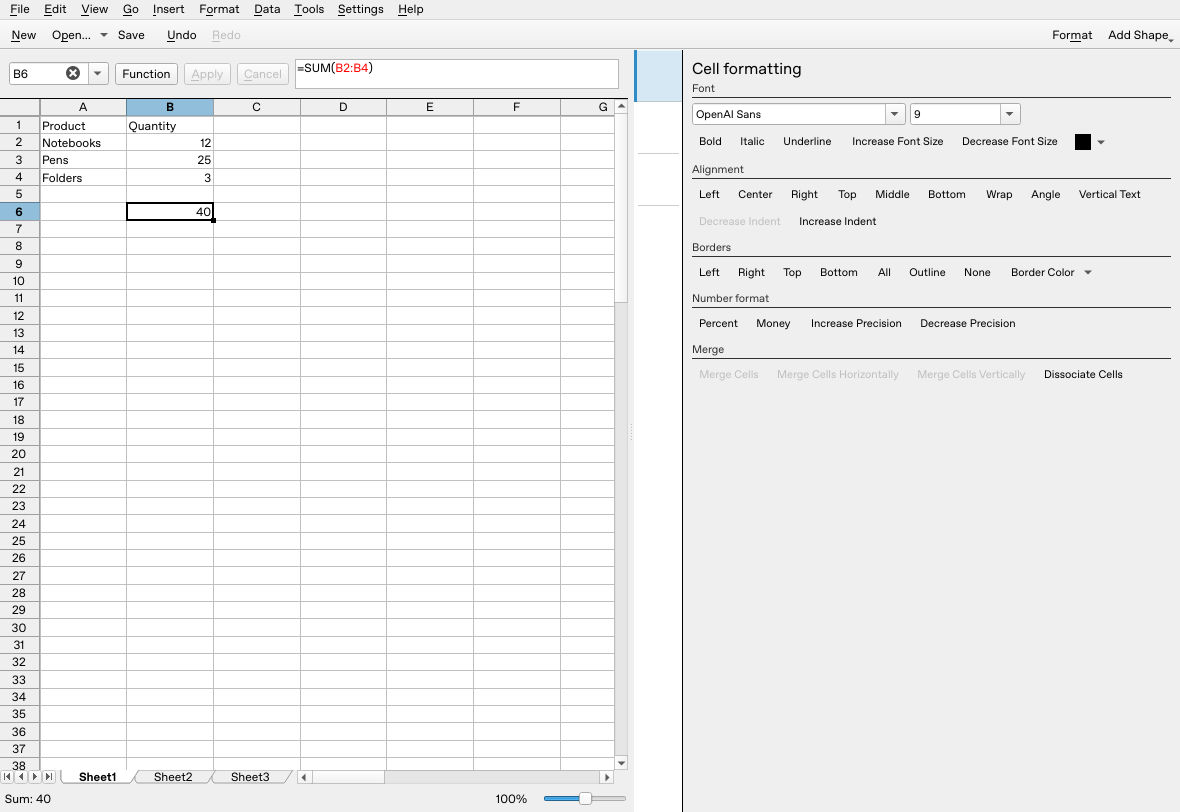This screenshot has width=1180, height=812.
Task: Open the cell reference dropdown arrow
Action: coord(98,73)
